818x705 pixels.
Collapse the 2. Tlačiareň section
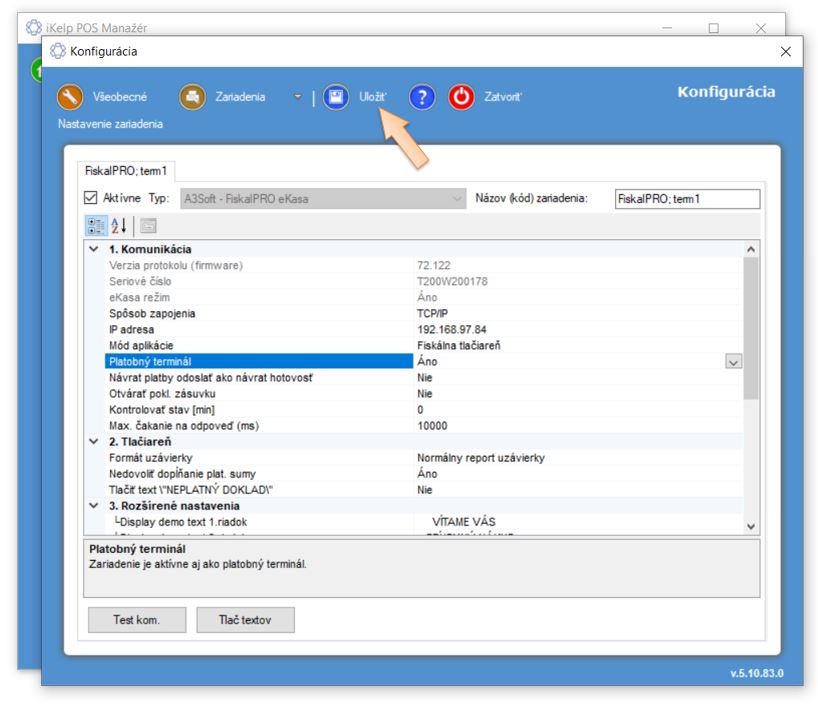pos(94,442)
